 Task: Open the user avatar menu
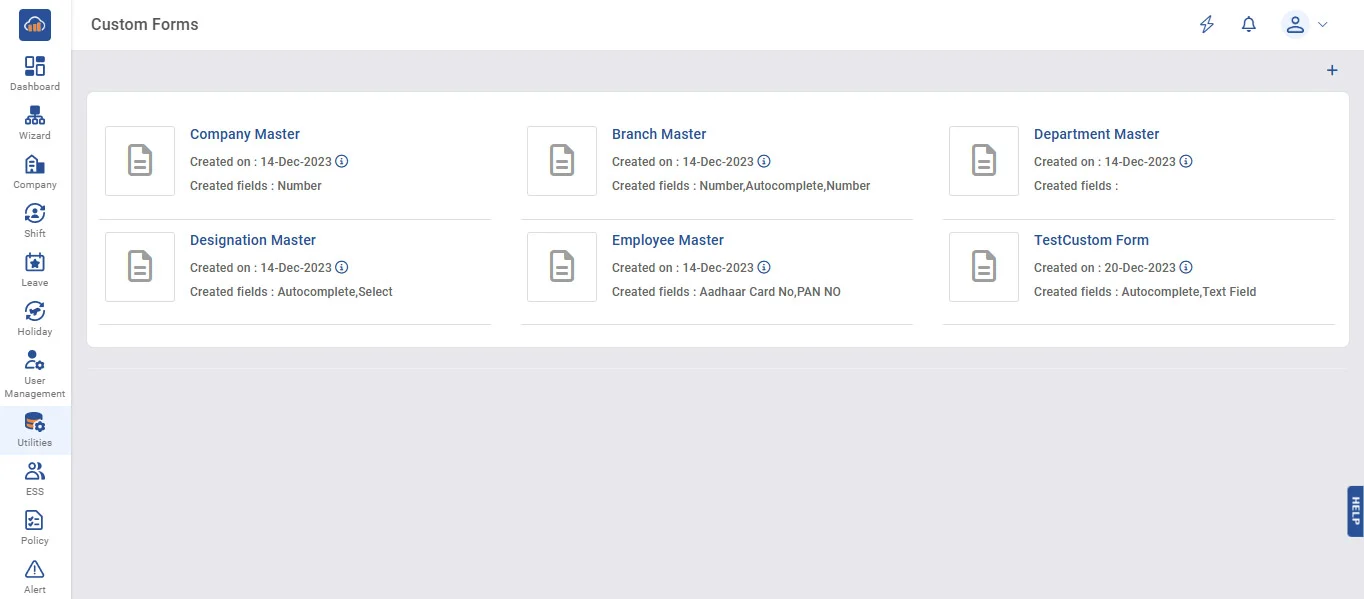point(1295,25)
